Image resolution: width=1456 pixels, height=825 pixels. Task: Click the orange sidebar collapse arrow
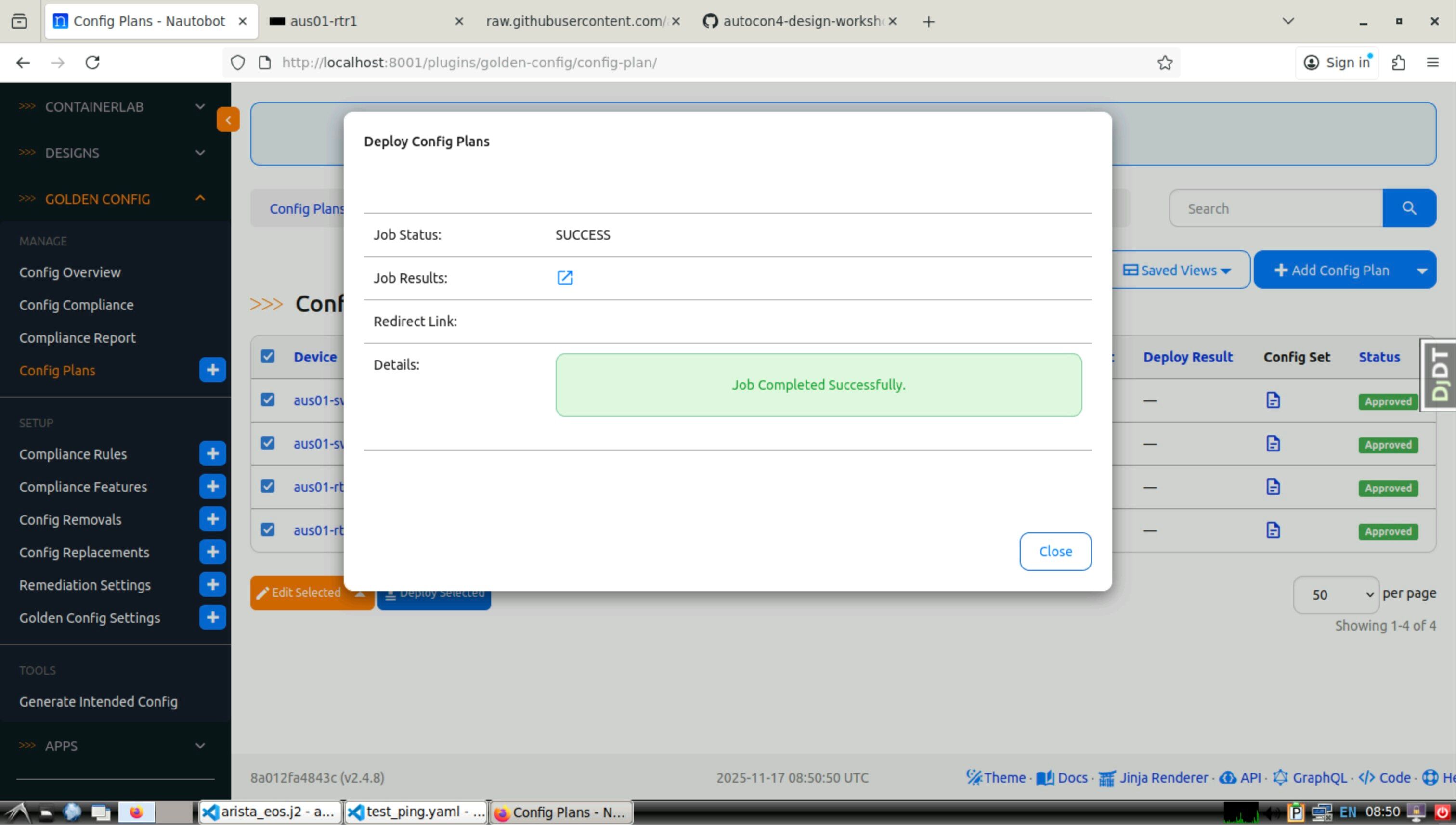click(x=228, y=119)
